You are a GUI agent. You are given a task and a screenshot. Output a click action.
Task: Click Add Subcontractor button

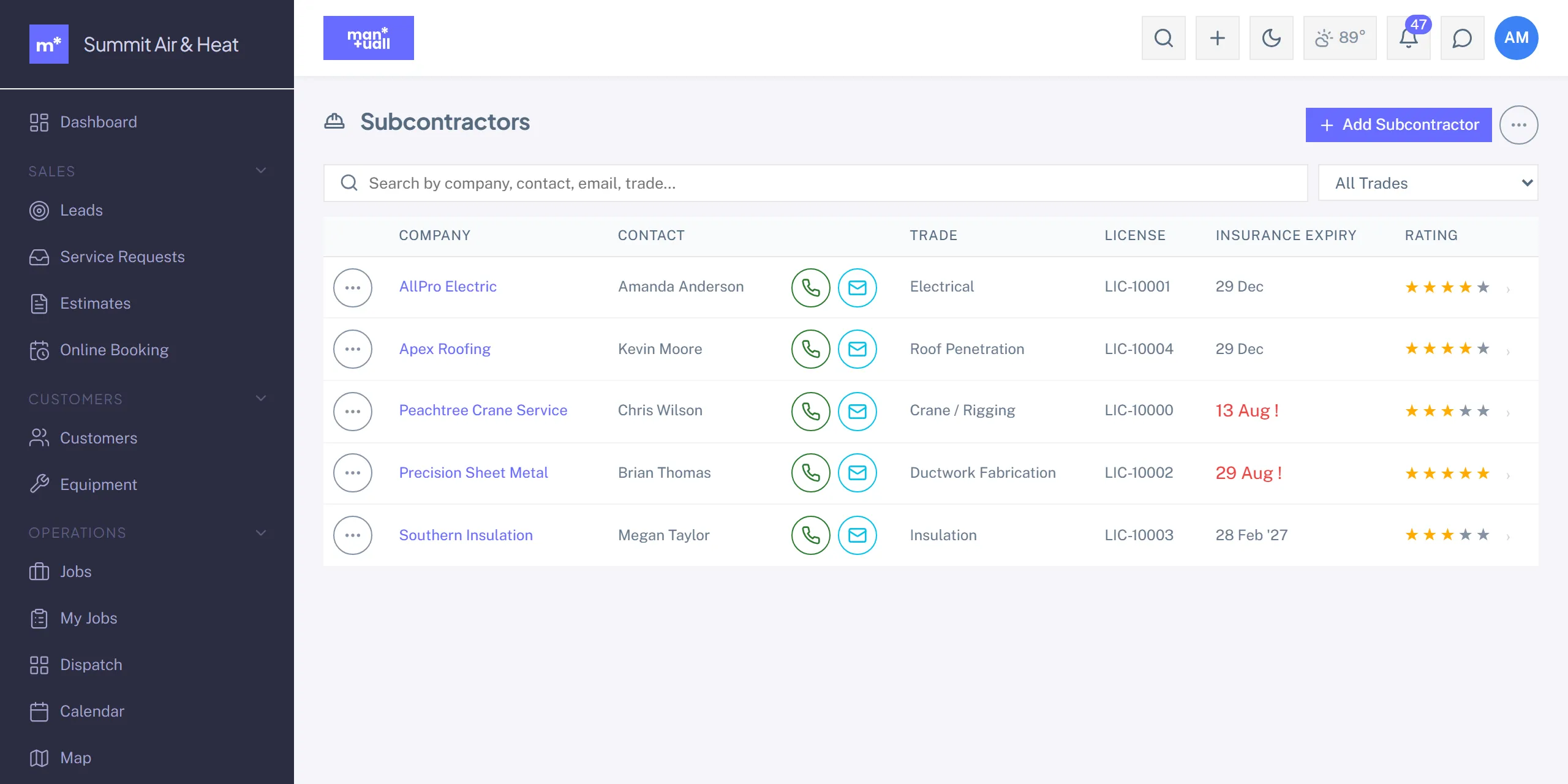pos(1398,125)
